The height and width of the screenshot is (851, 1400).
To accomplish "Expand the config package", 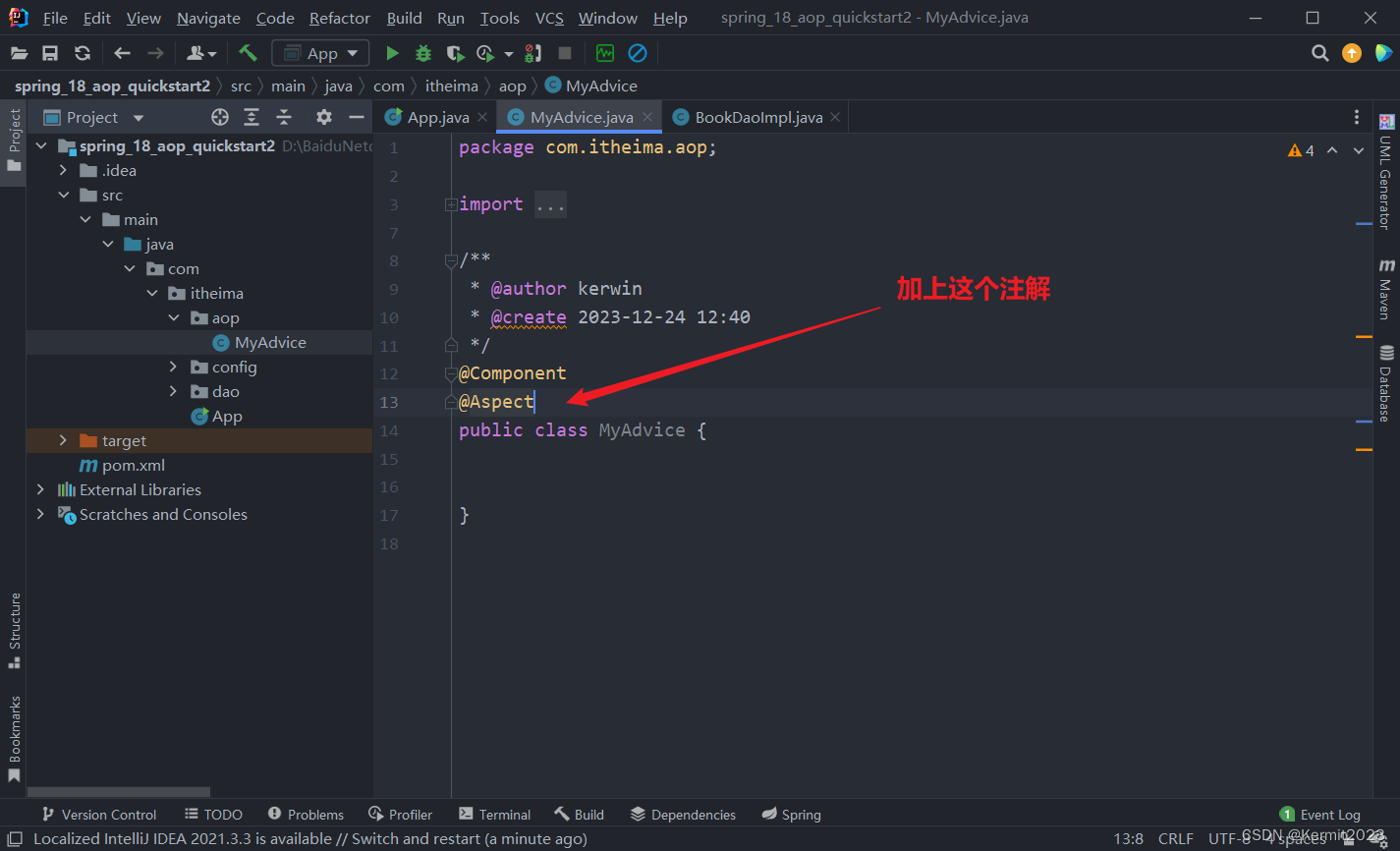I will pyautogui.click(x=174, y=368).
